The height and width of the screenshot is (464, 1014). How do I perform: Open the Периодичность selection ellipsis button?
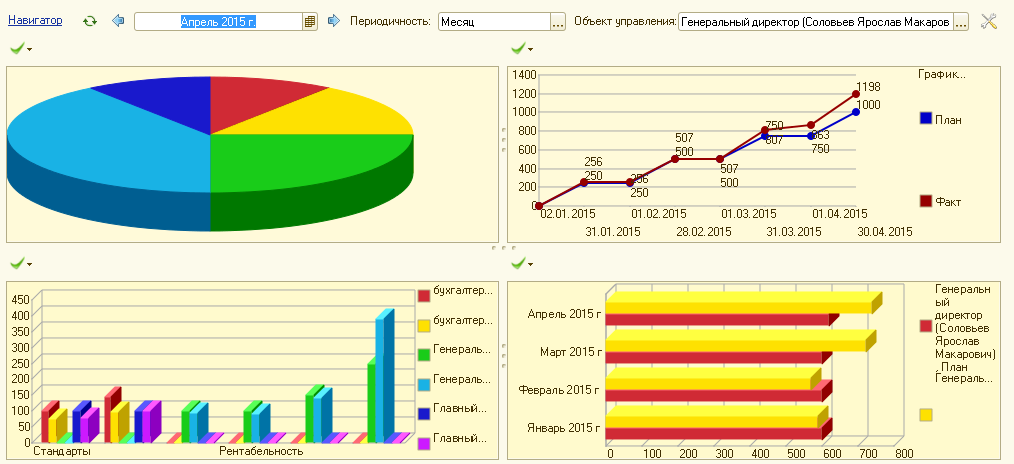pos(558,21)
